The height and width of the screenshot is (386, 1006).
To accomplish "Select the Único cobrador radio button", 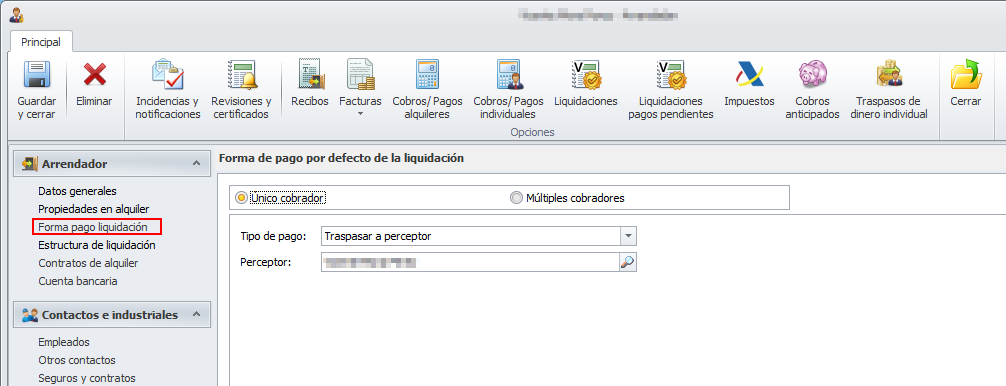I will click(x=241, y=198).
